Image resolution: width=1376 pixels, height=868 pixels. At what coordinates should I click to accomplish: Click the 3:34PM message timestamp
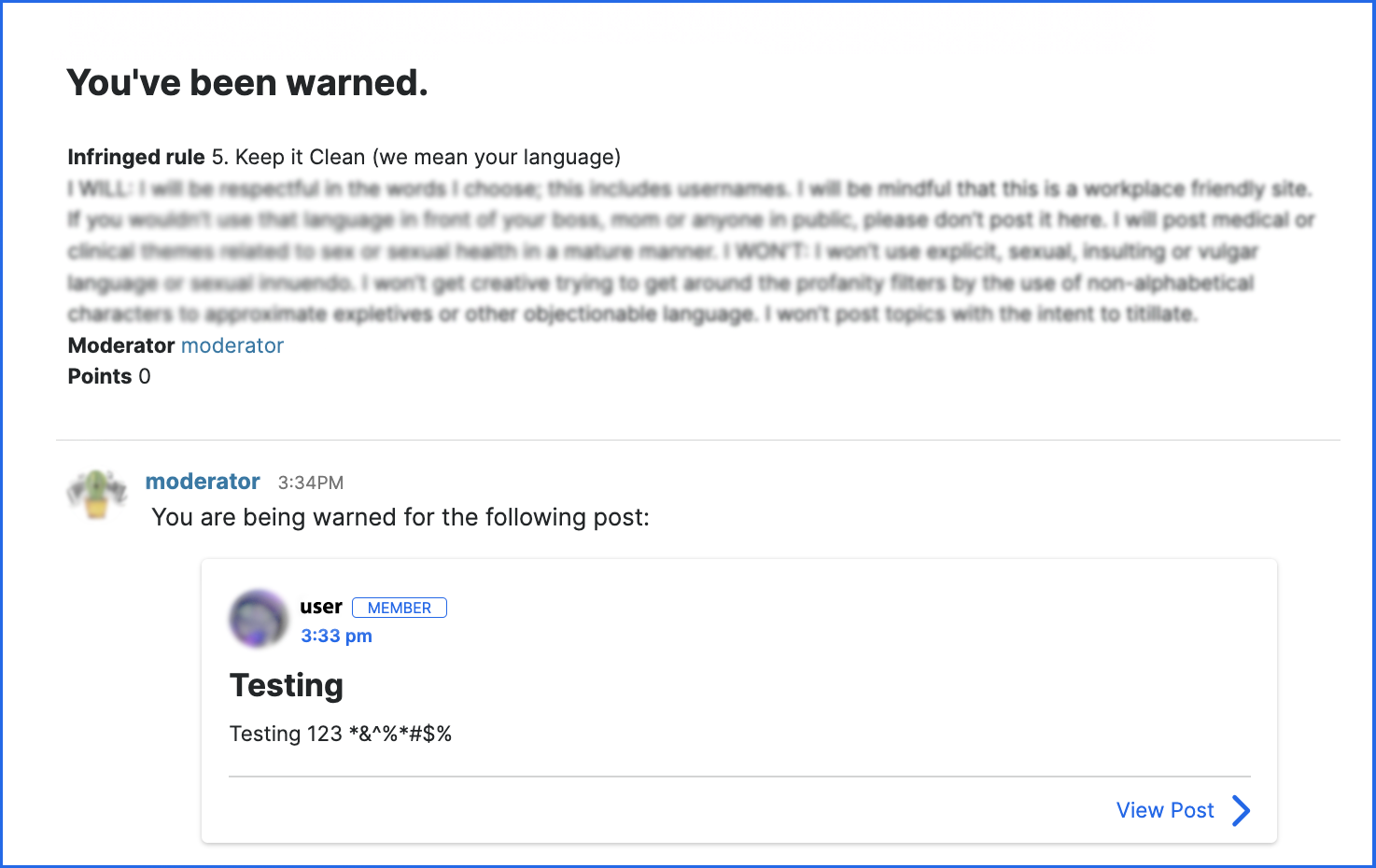[x=311, y=483]
